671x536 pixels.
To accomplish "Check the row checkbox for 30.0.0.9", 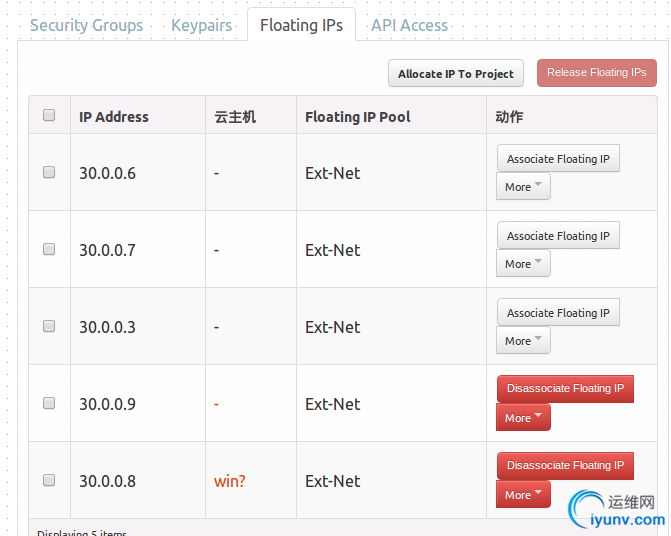I will 49,403.
